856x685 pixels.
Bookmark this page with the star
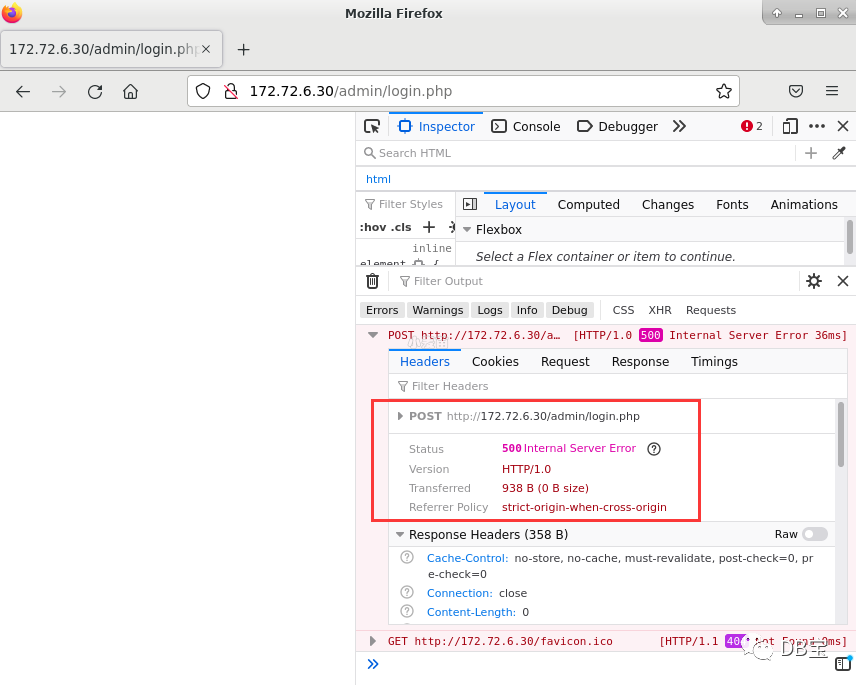pyautogui.click(x=724, y=91)
